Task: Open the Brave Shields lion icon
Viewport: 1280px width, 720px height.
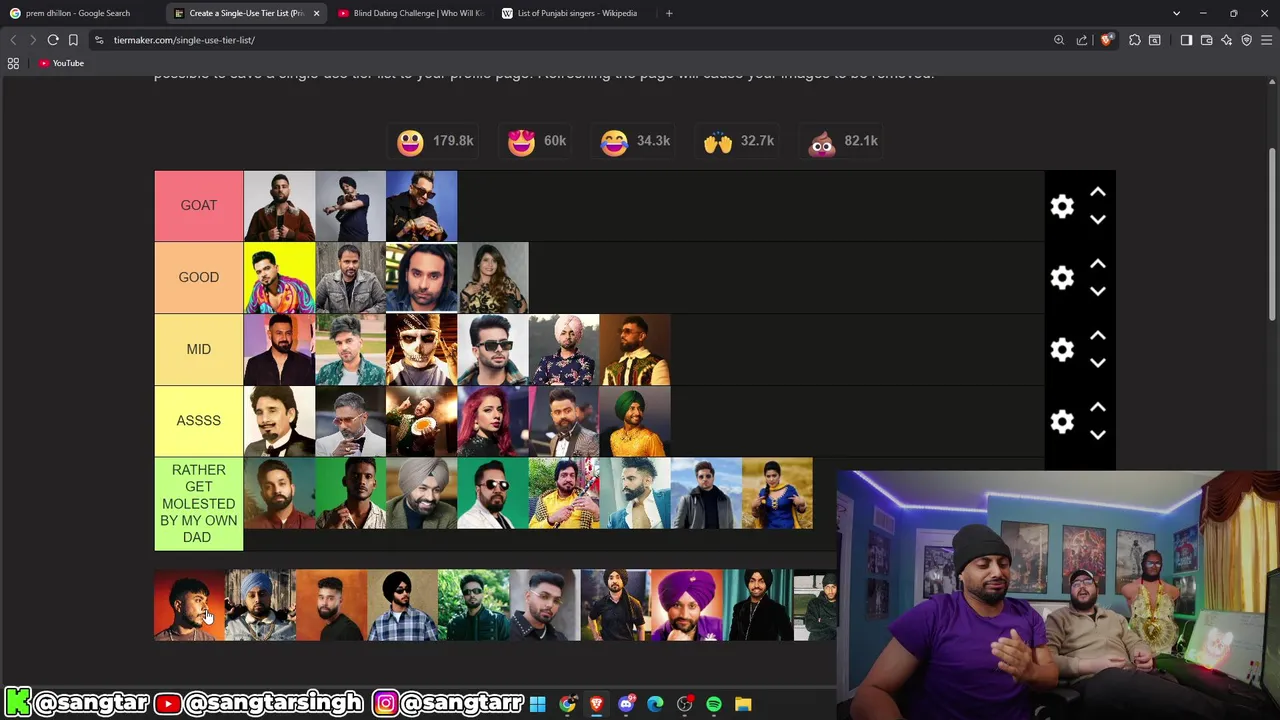Action: point(1107,40)
